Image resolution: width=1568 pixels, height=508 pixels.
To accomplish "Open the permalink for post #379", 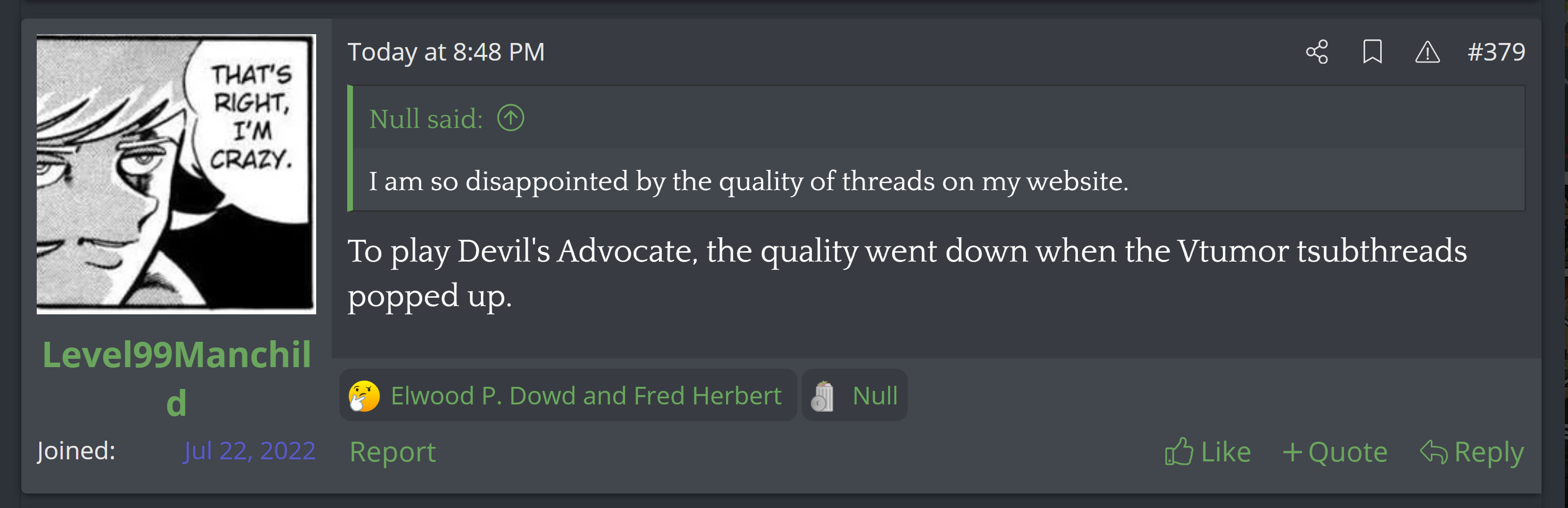I will click(1496, 52).
